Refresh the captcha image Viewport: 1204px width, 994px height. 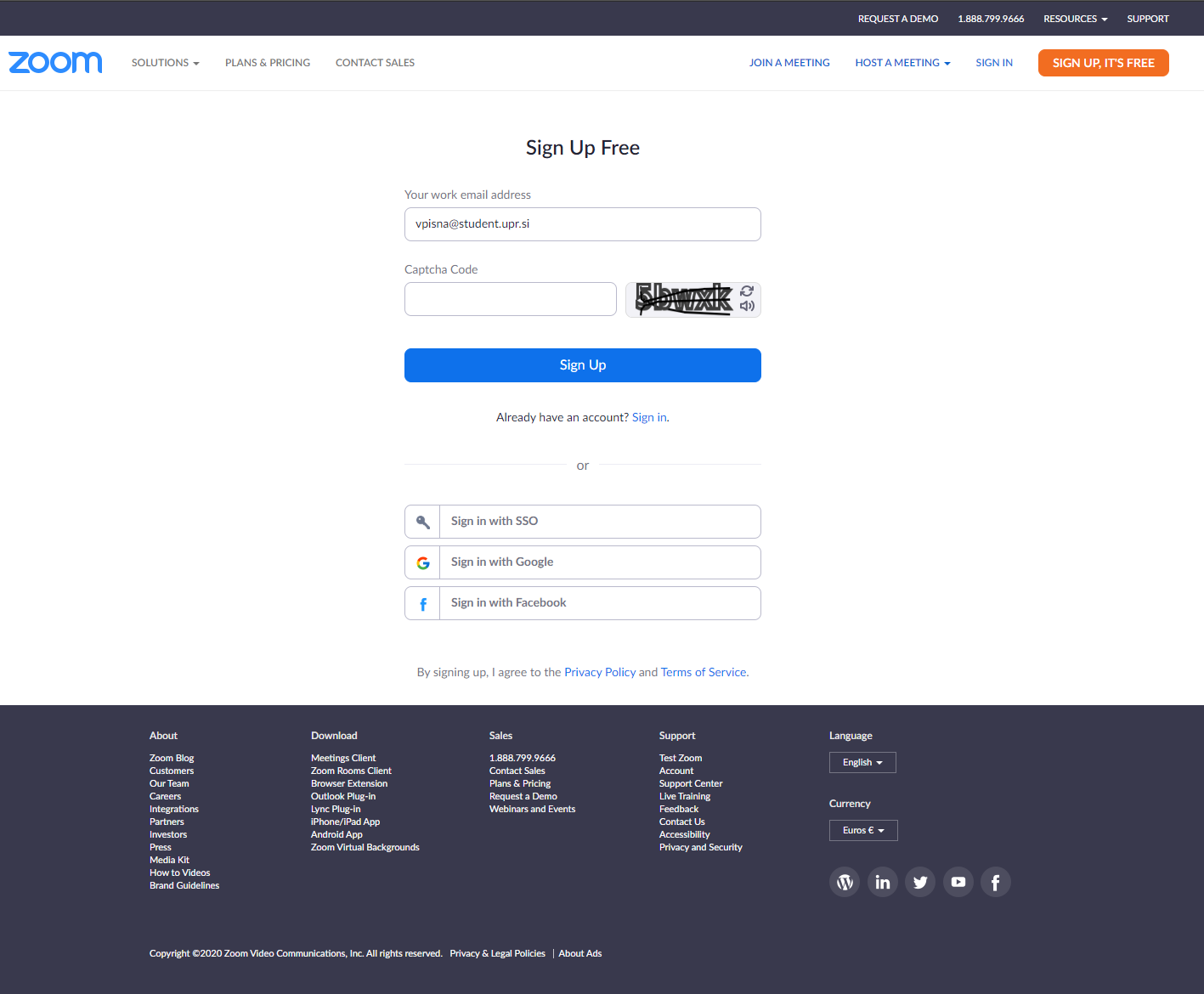747,291
